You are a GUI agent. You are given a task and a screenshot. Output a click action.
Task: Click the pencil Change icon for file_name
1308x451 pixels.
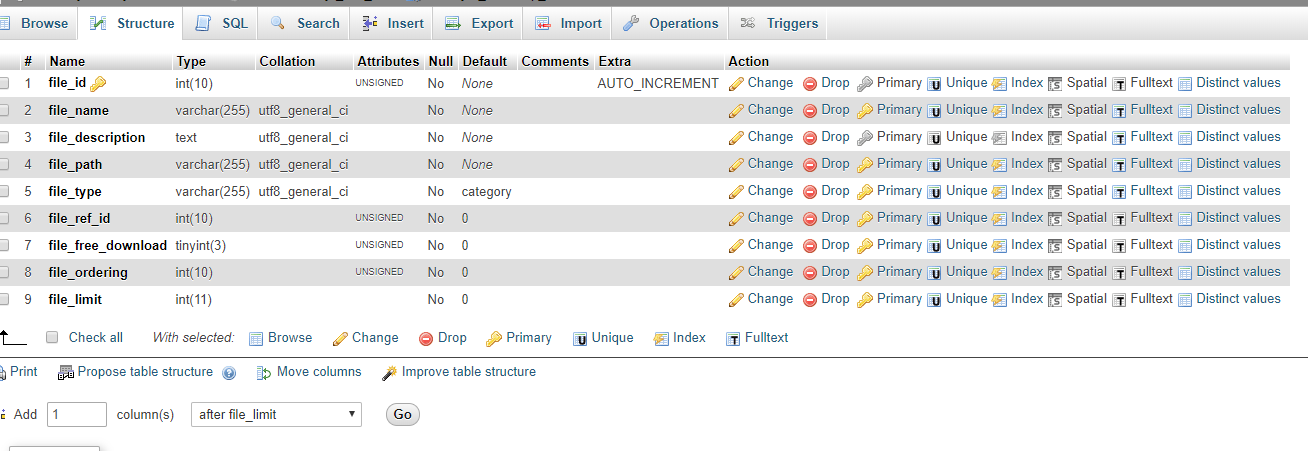(736, 111)
